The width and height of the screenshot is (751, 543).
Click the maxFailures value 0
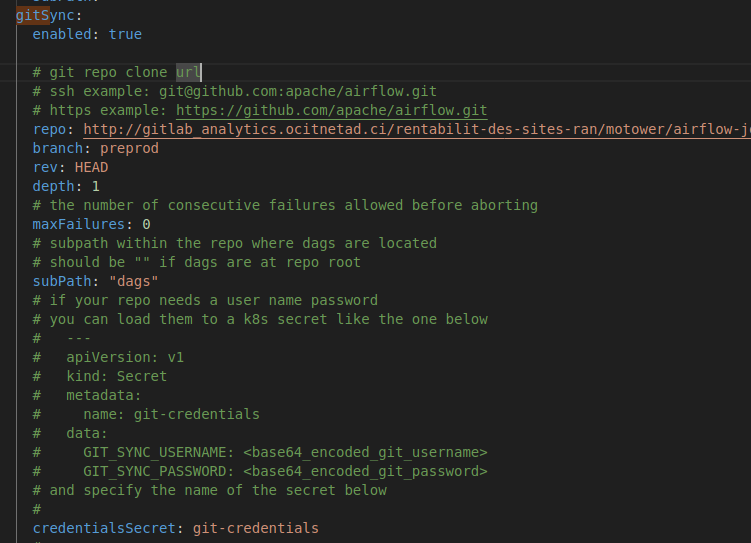[x=147, y=224]
